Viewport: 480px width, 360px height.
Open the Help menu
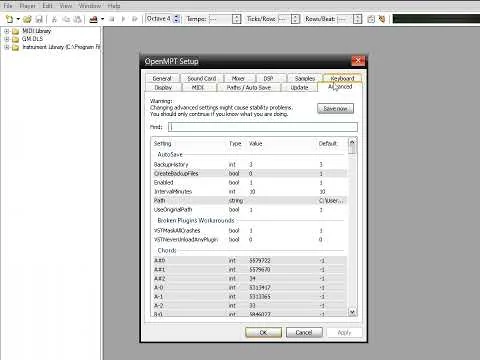pyautogui.click(x=114, y=6)
